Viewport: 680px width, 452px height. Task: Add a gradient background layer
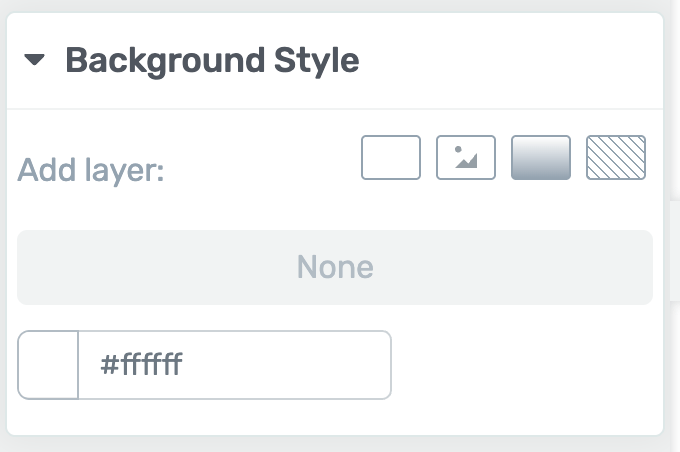(541, 157)
